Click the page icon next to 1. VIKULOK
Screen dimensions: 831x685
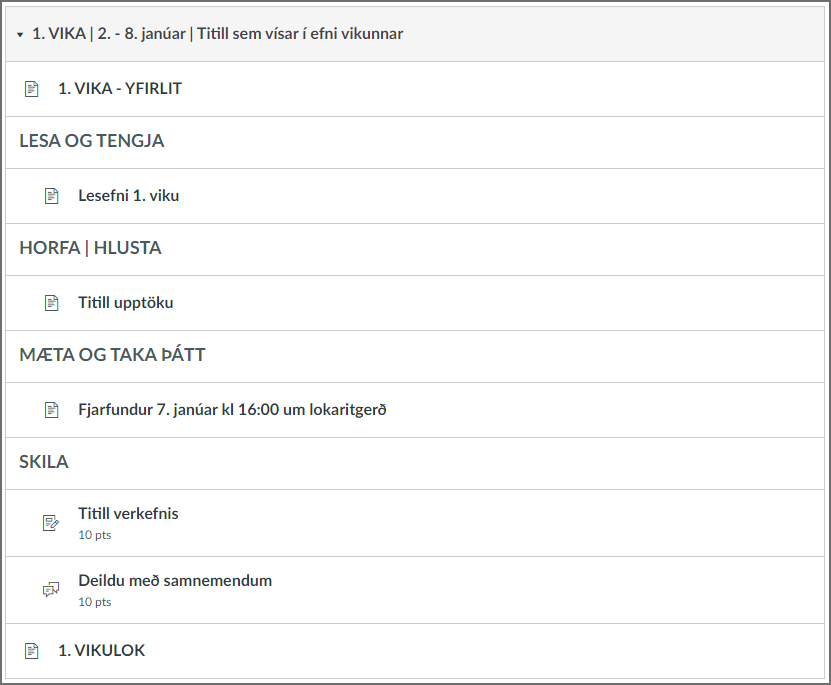click(32, 651)
